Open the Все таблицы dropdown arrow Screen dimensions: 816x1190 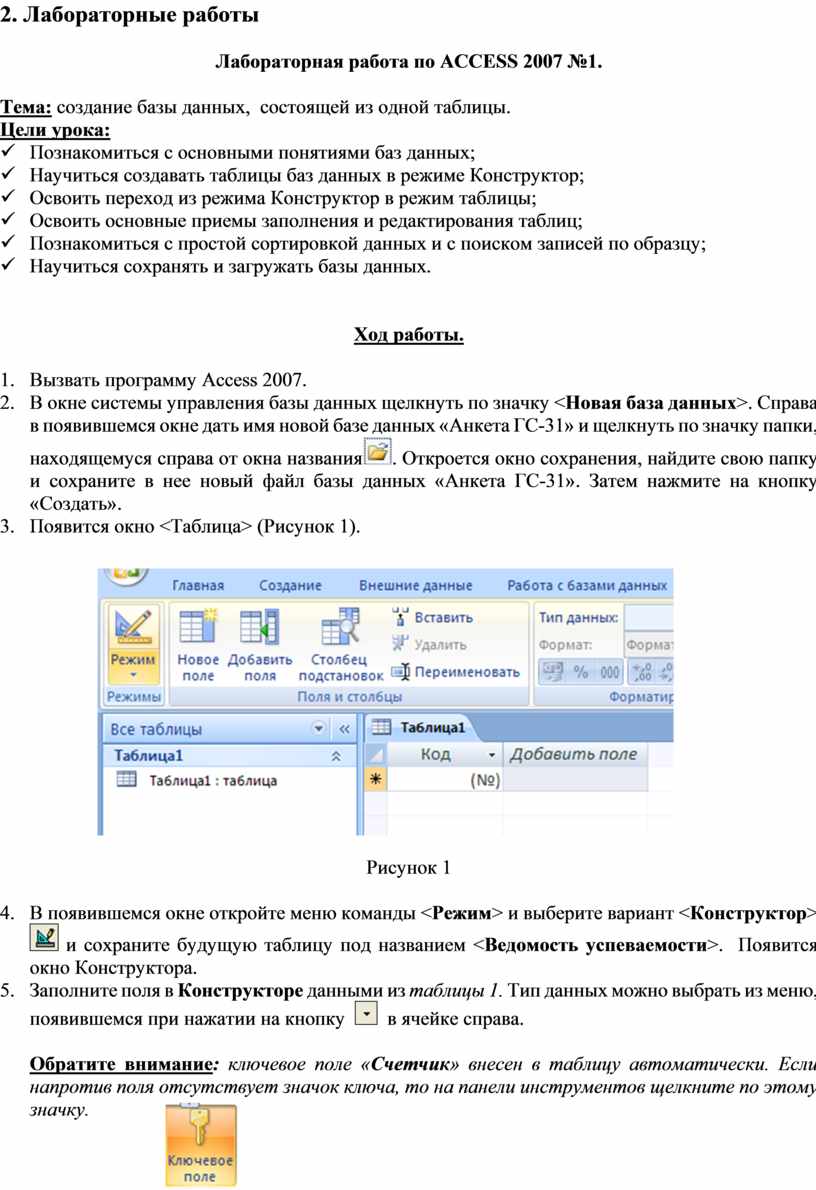tap(319, 729)
